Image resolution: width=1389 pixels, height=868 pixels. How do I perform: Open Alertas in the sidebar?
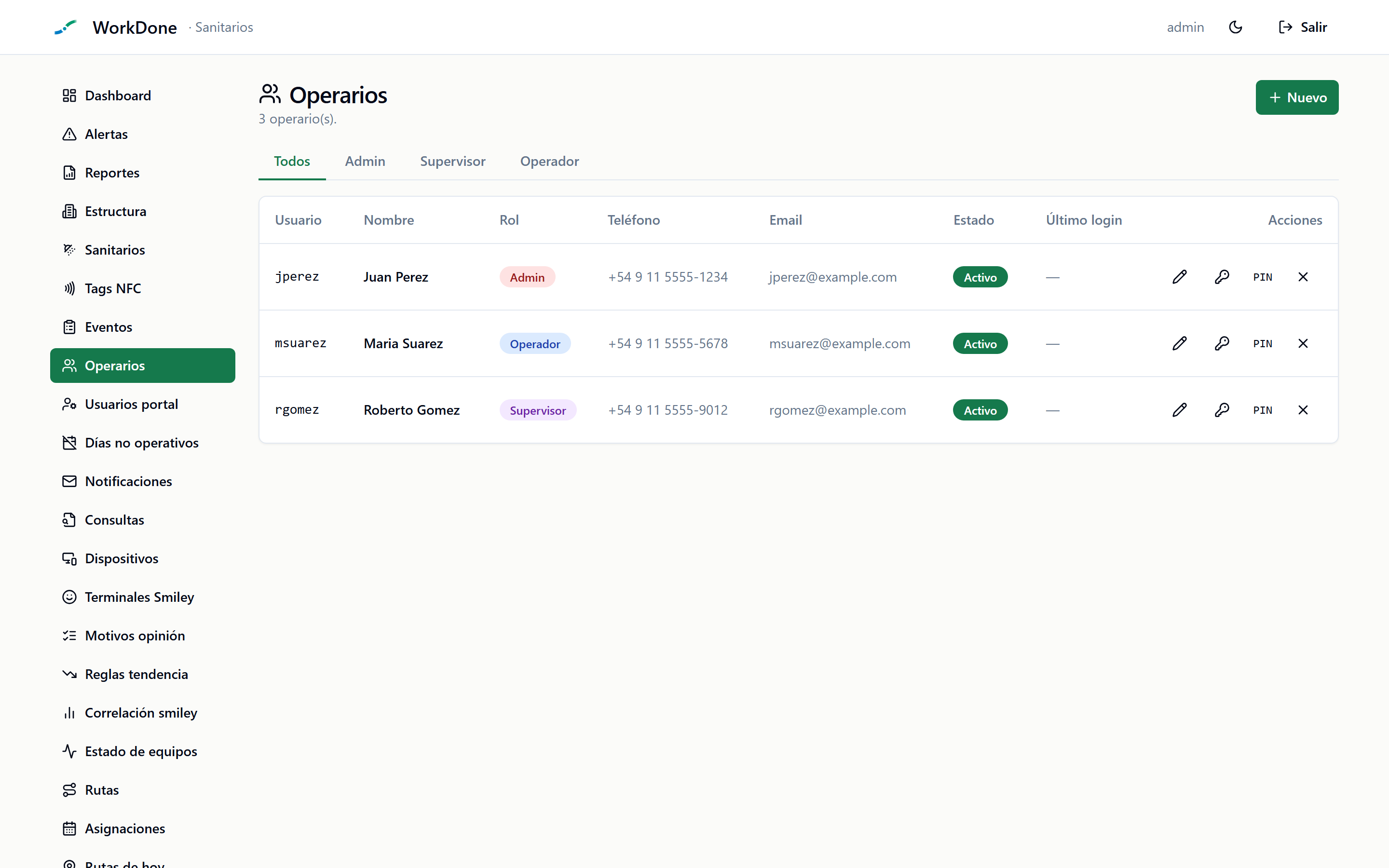click(142, 134)
